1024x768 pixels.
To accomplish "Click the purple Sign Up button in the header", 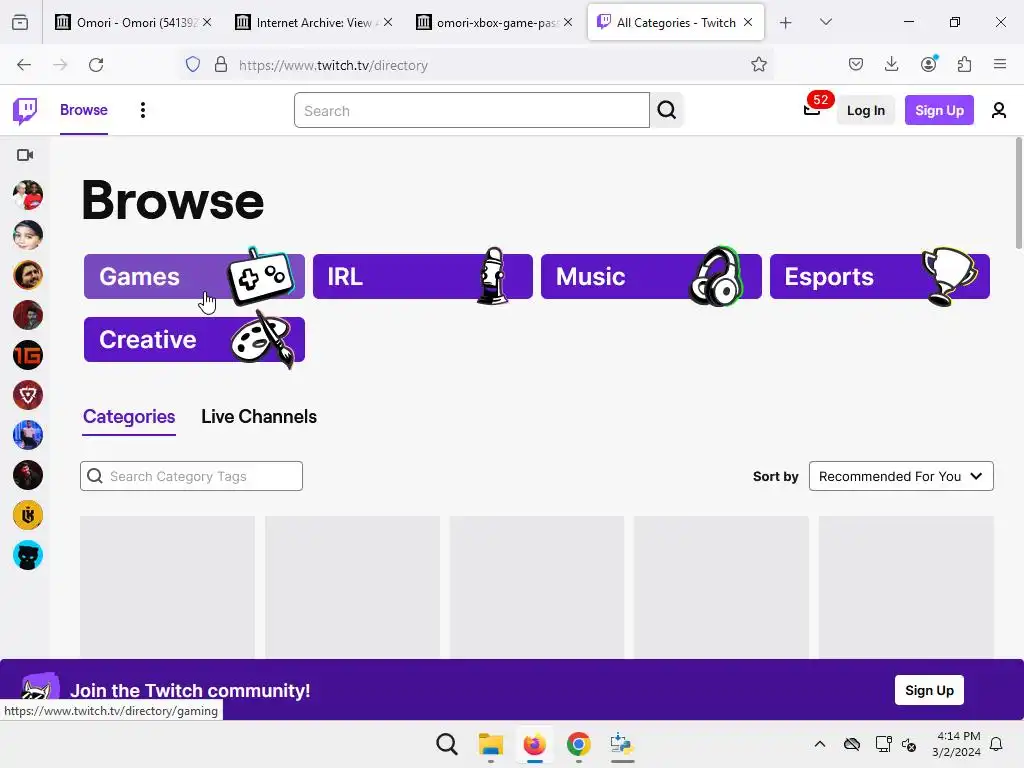I will 939,110.
